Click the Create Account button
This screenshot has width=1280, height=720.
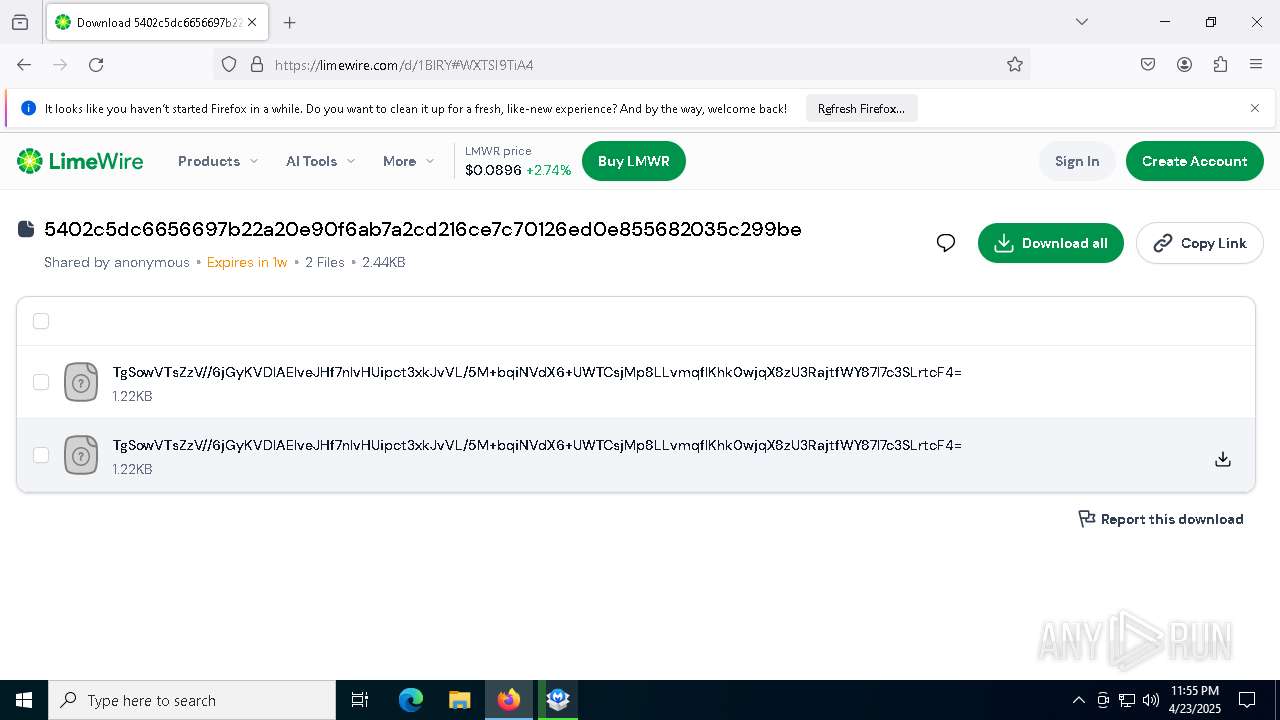click(x=1194, y=161)
